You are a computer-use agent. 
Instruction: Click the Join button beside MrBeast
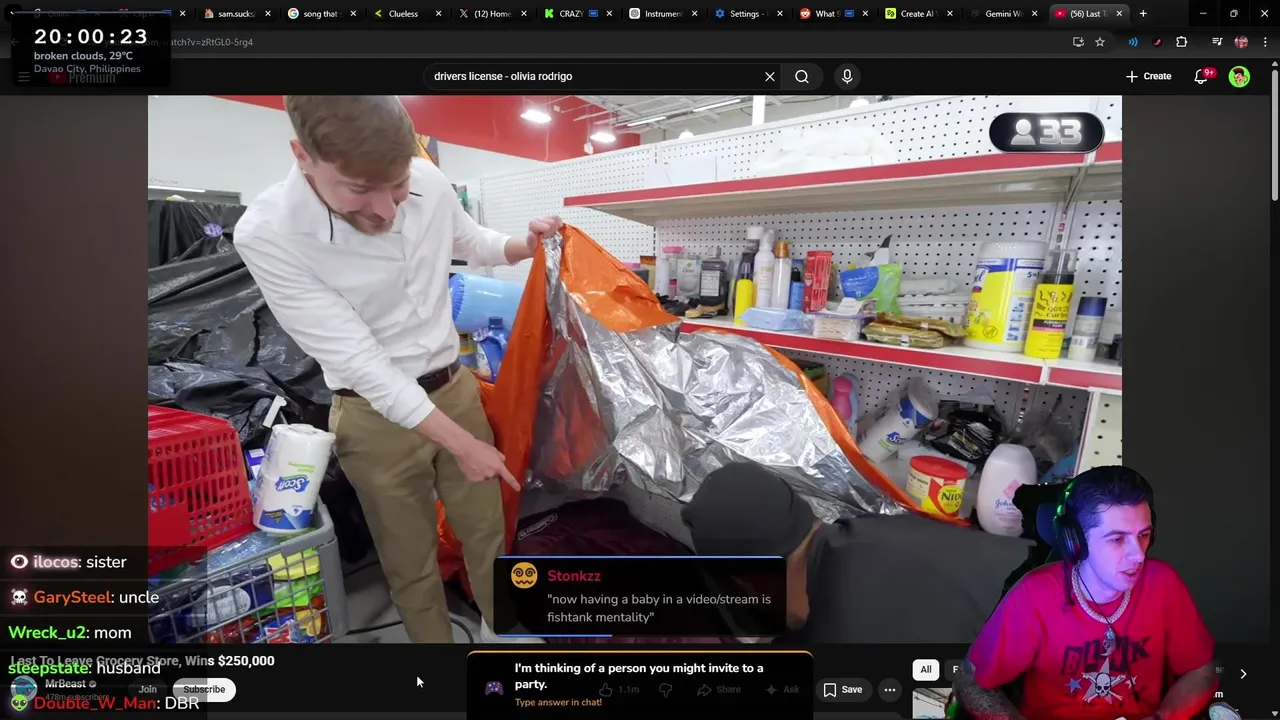tap(148, 689)
